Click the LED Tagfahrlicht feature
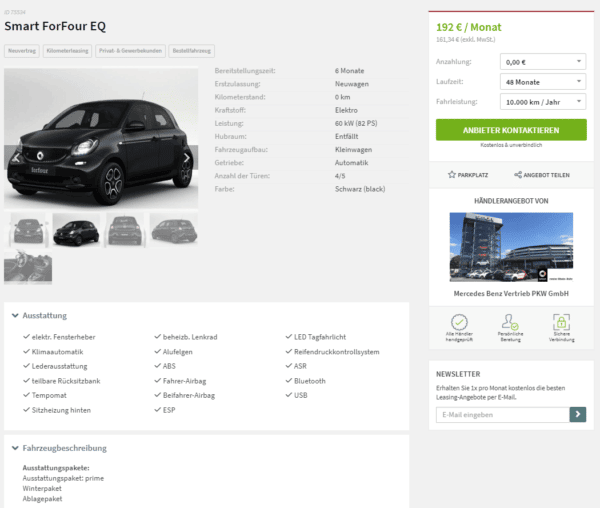600x508 pixels. pyautogui.click(x=320, y=337)
